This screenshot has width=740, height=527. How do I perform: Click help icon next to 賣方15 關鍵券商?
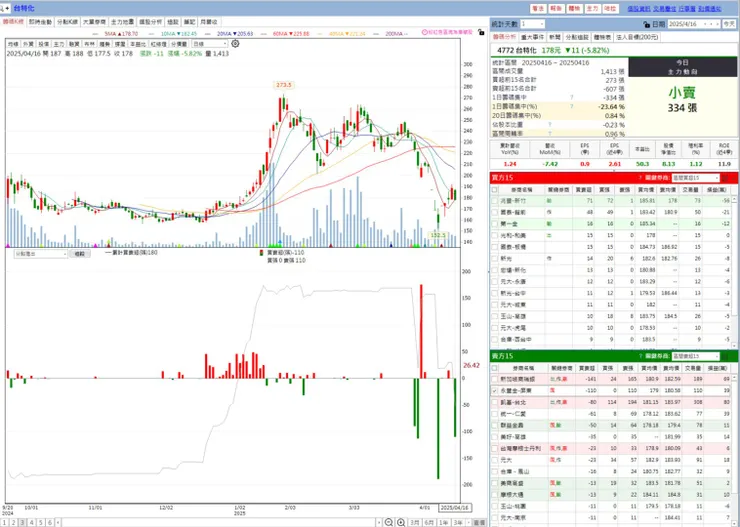coord(640,356)
